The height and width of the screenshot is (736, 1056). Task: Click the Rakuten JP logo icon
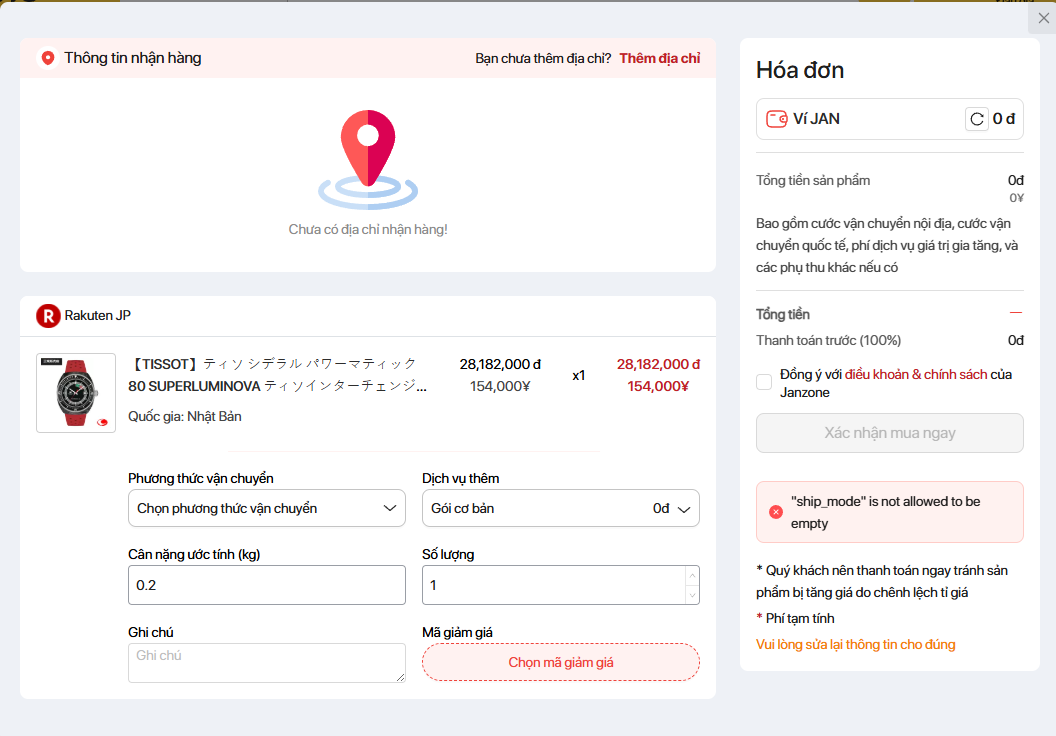click(48, 316)
